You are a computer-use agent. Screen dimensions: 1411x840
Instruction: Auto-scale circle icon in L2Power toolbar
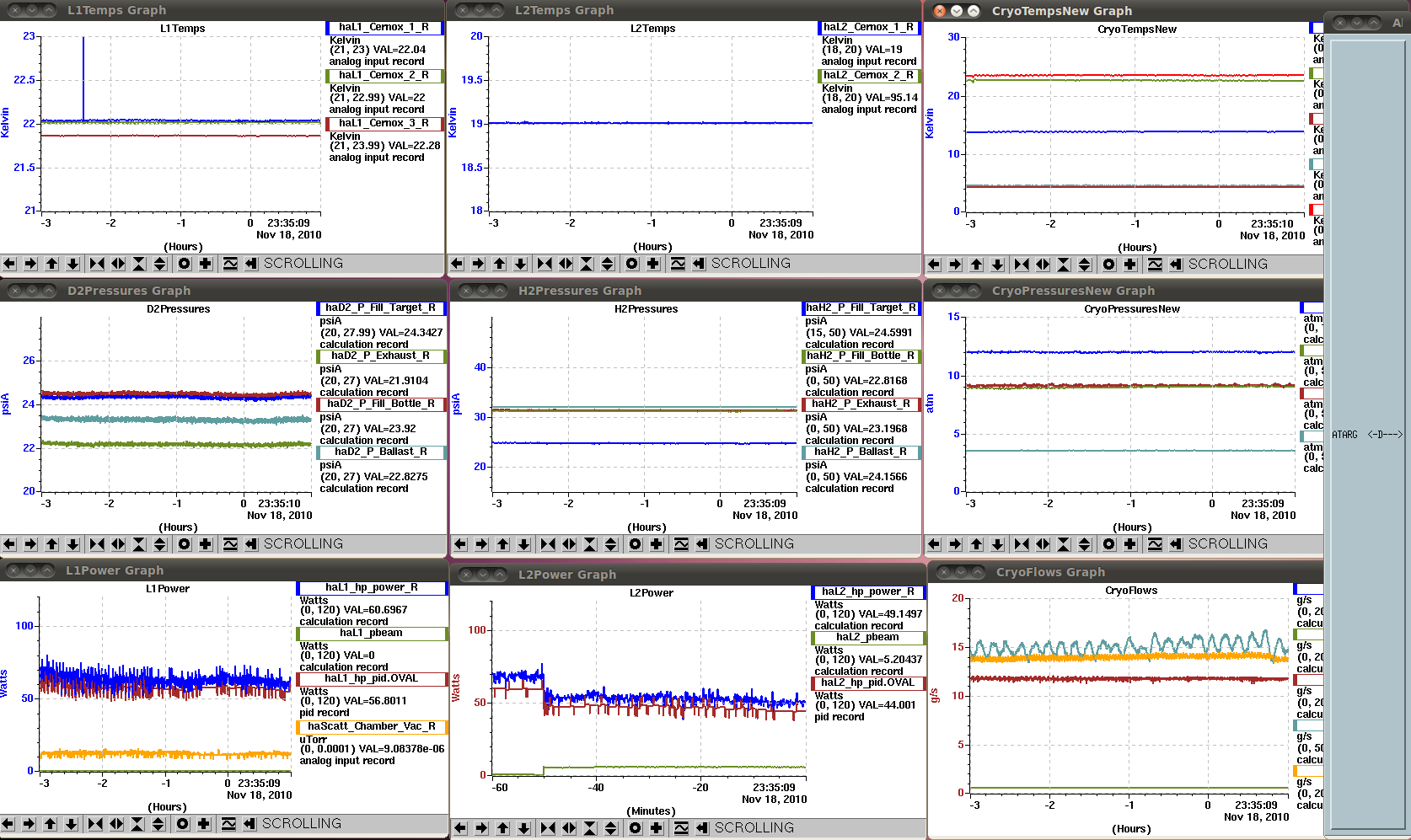click(635, 828)
